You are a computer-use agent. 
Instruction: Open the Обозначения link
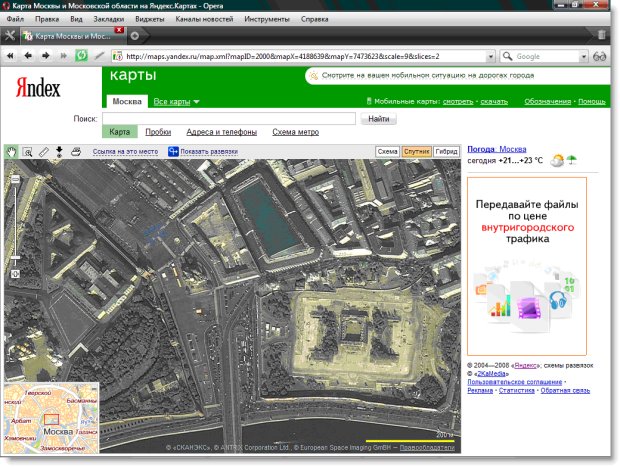coord(548,102)
